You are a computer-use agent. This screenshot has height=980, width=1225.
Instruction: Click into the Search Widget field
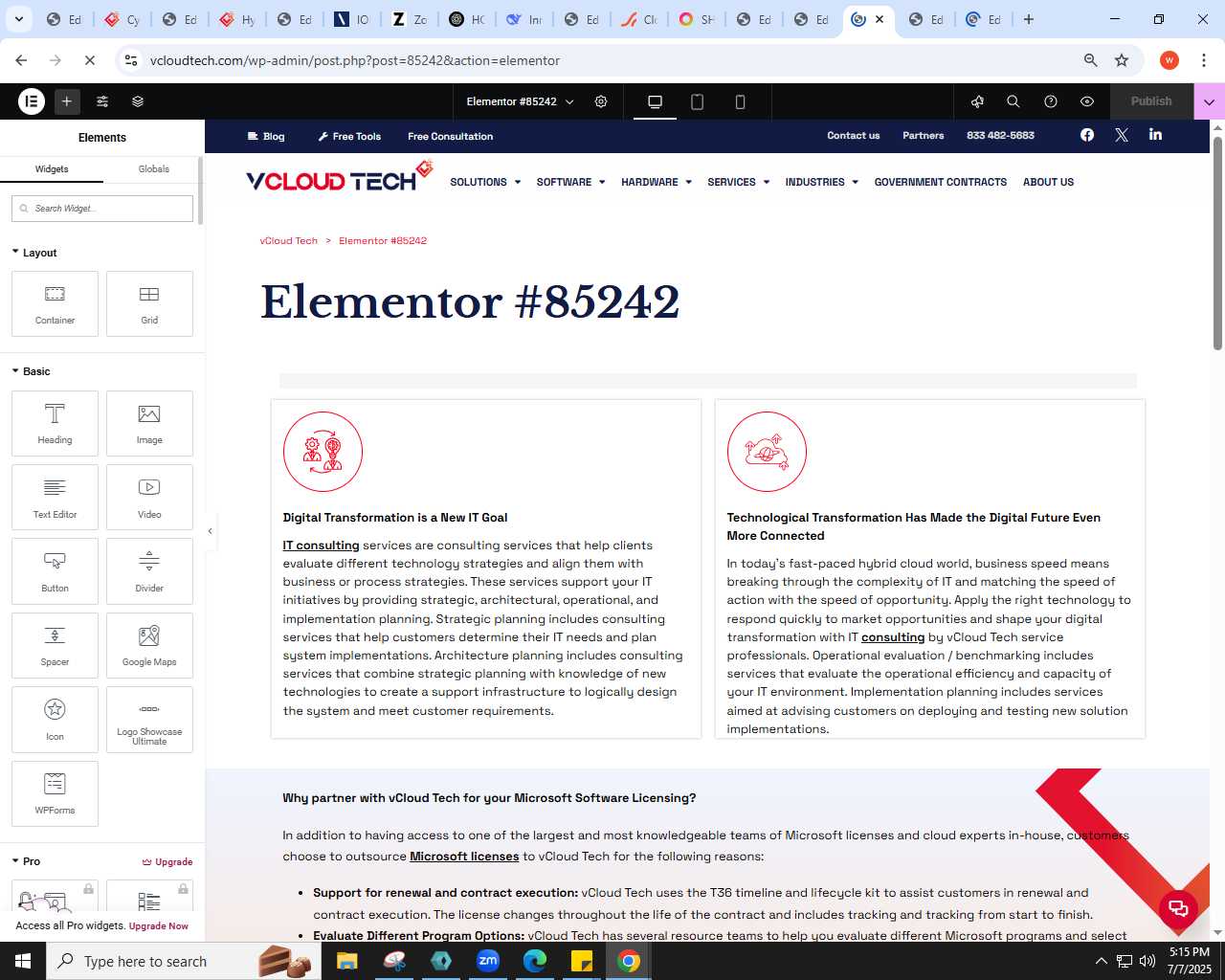pos(102,209)
